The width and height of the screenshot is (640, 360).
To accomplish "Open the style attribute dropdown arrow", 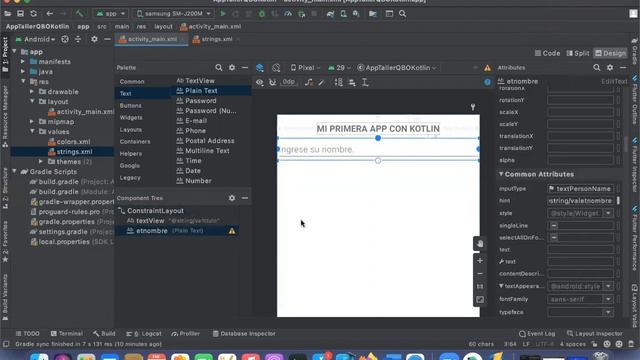I will (608, 213).
